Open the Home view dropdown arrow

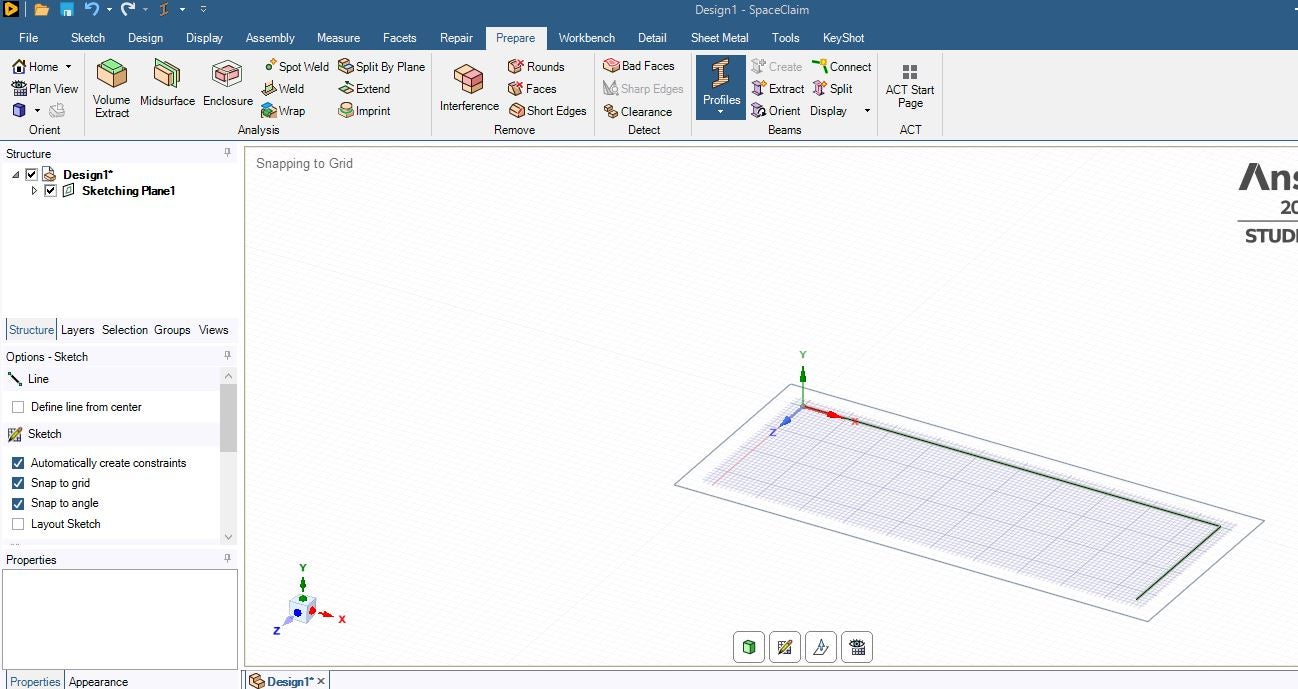coord(68,67)
